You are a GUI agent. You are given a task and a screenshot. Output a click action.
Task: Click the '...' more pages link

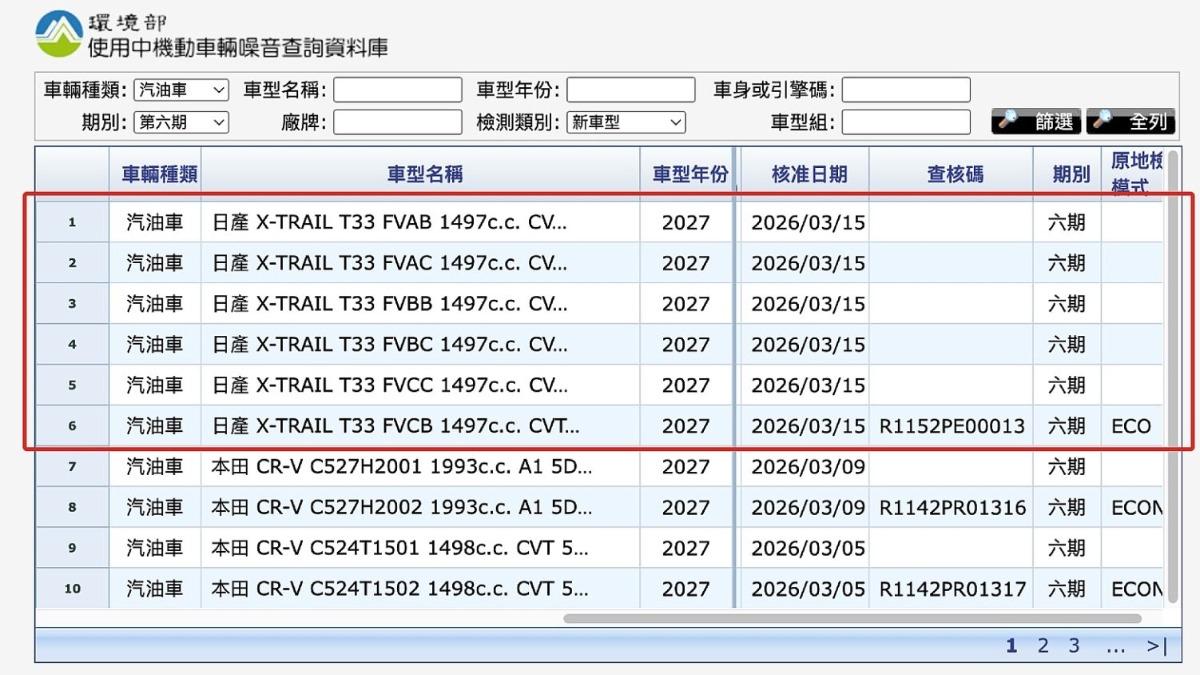point(1116,647)
